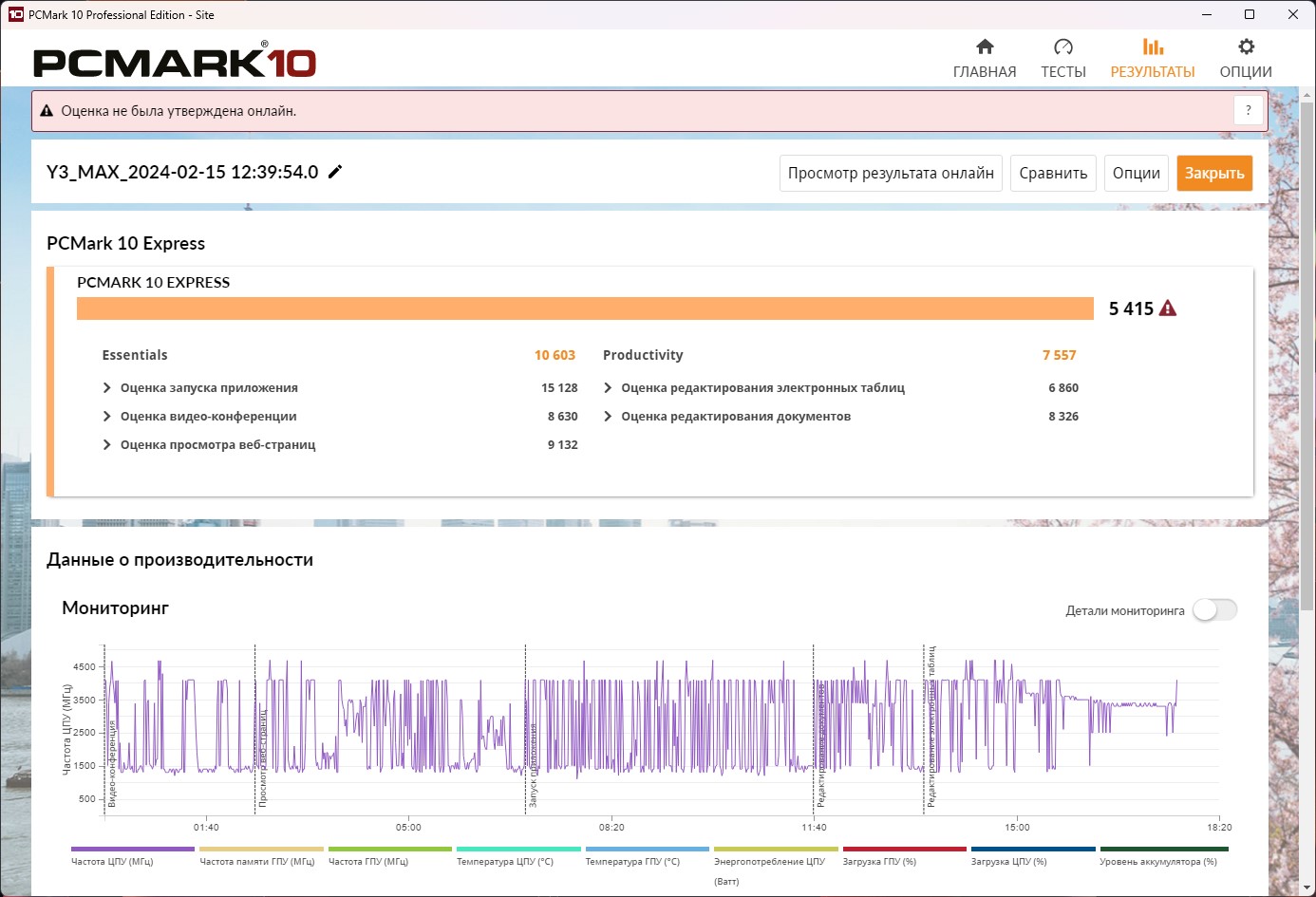
Task: Click Частота памяти ГПУ legend swatch
Action: point(261,850)
